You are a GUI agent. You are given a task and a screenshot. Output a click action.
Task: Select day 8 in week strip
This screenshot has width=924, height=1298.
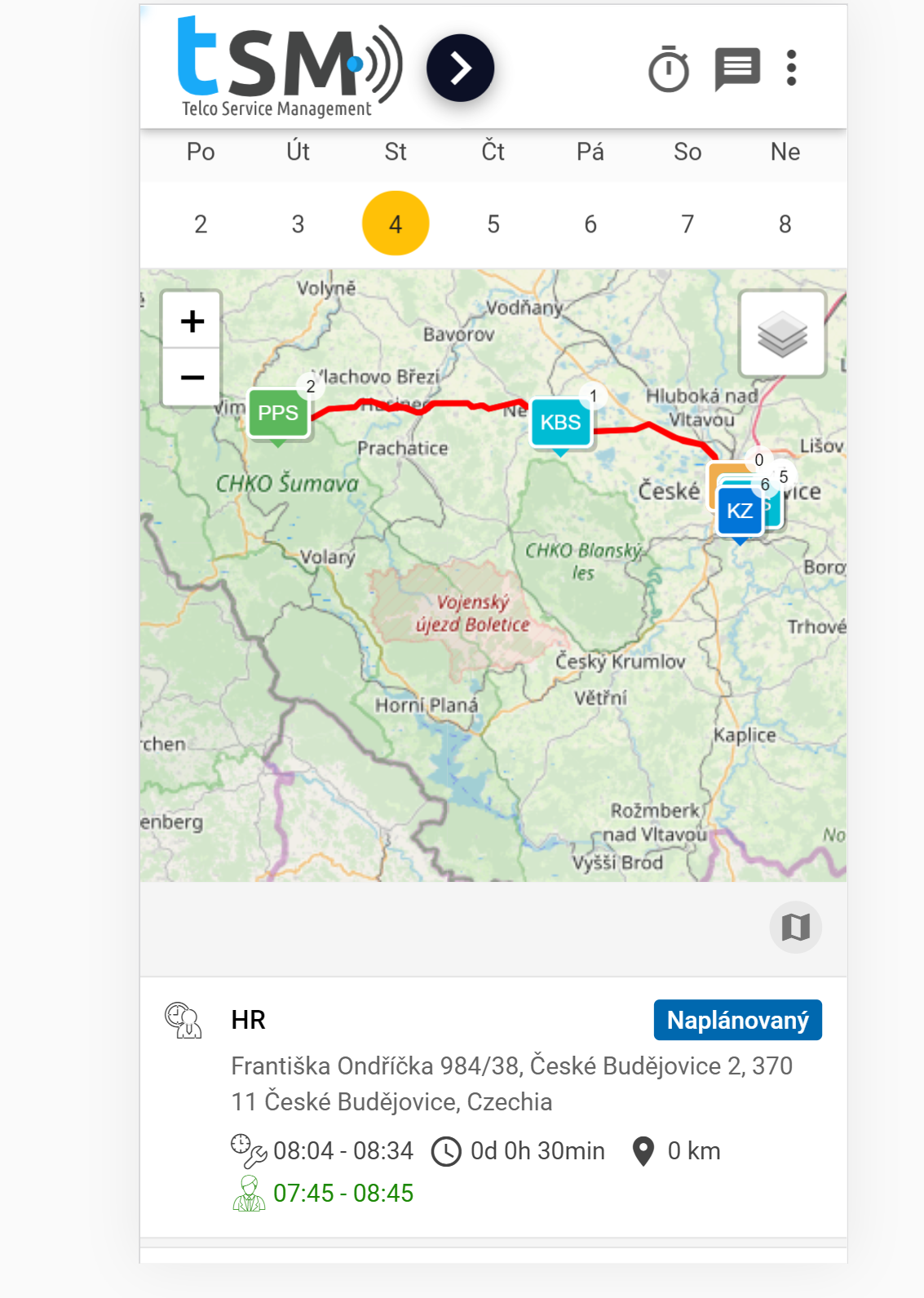click(x=785, y=224)
